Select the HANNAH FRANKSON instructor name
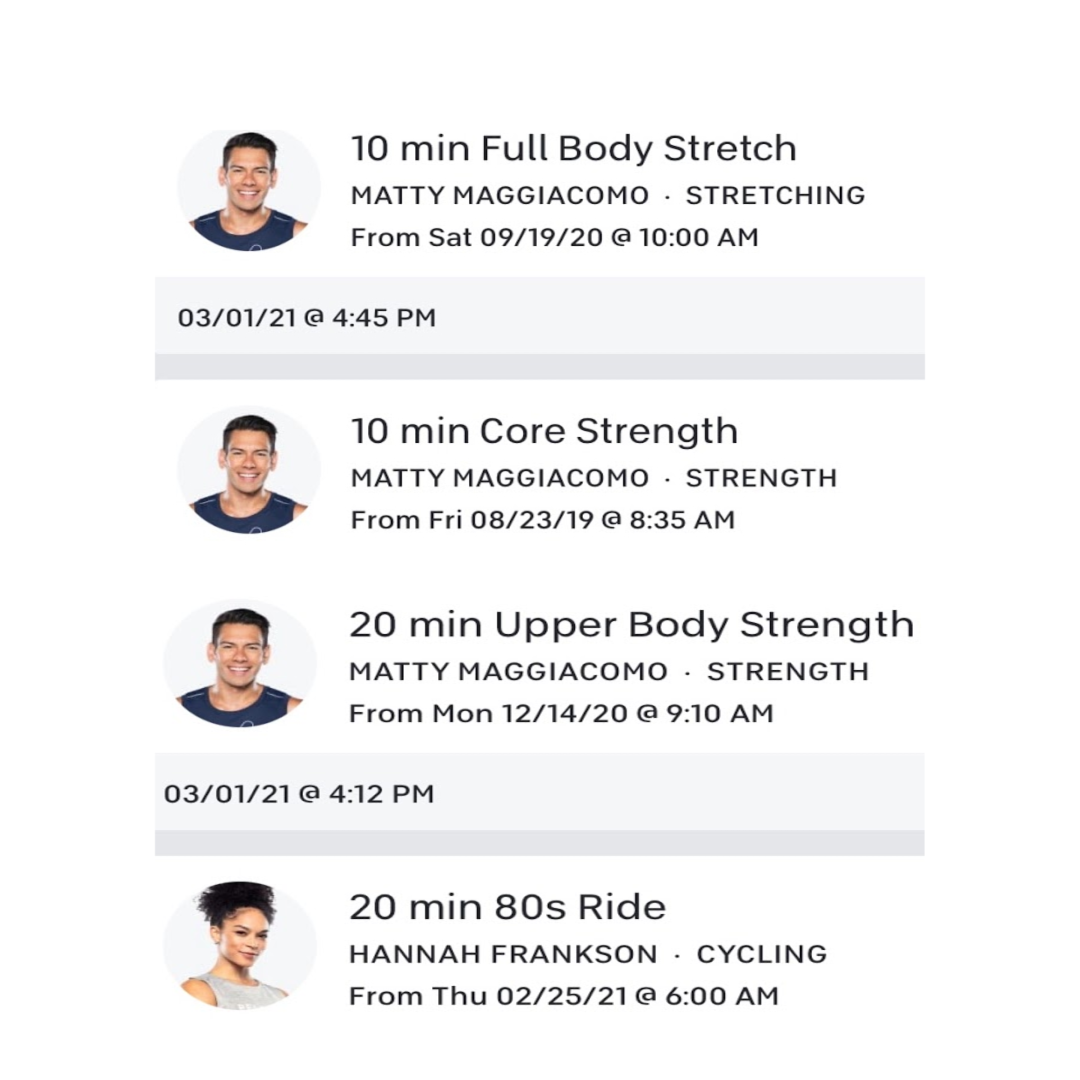 [x=503, y=955]
